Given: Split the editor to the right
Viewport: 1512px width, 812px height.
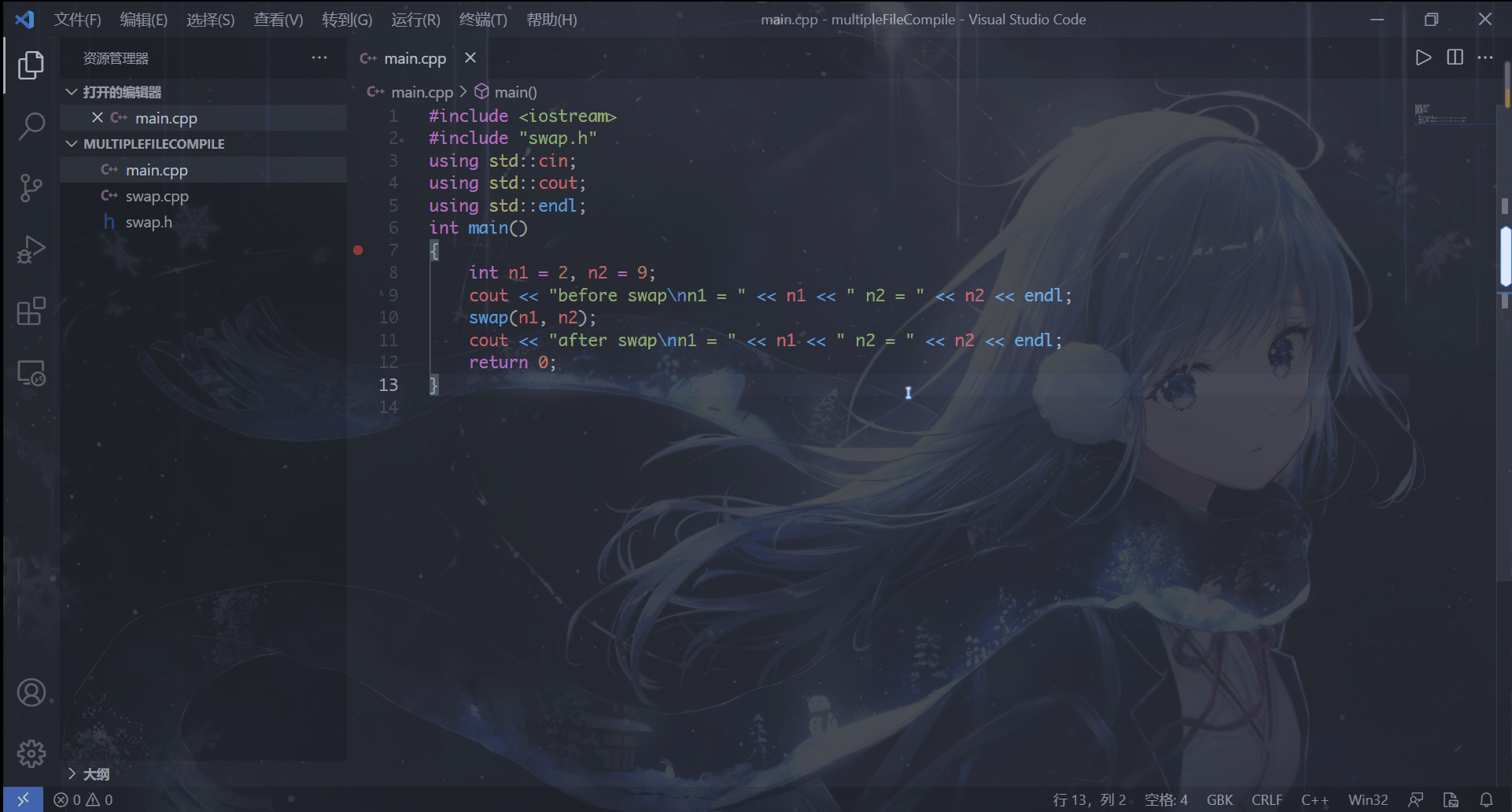Looking at the screenshot, I should coord(1455,57).
